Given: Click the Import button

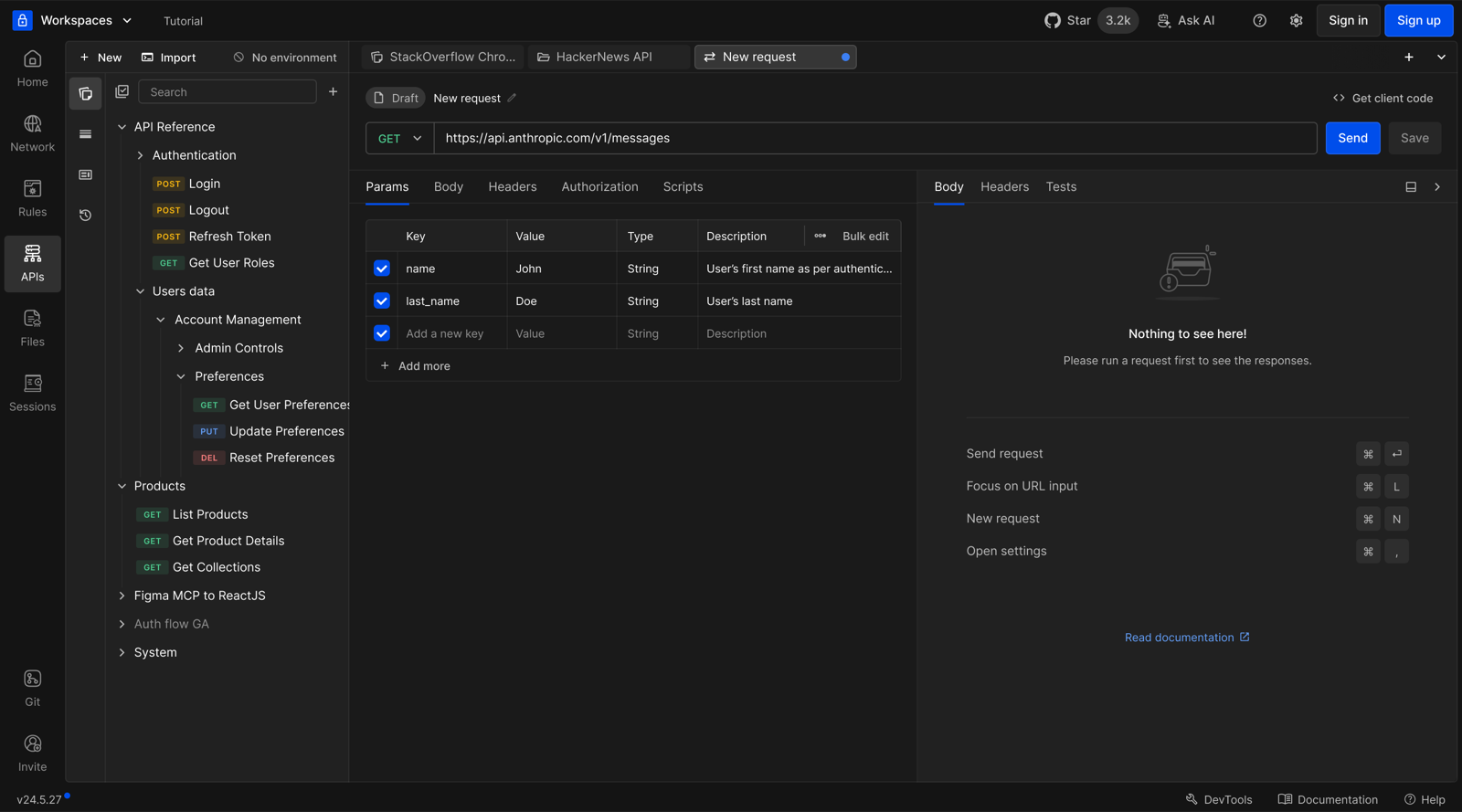Looking at the screenshot, I should [x=169, y=57].
